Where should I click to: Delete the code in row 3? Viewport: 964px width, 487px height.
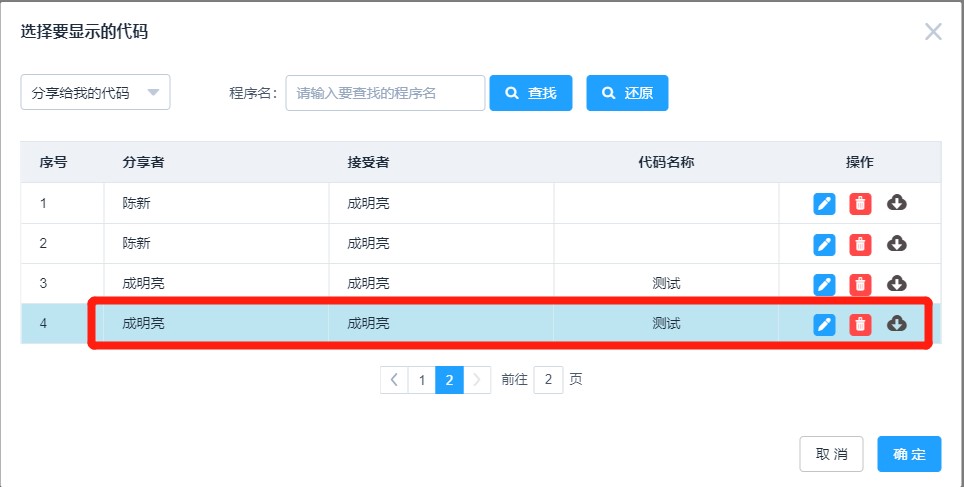click(x=860, y=284)
